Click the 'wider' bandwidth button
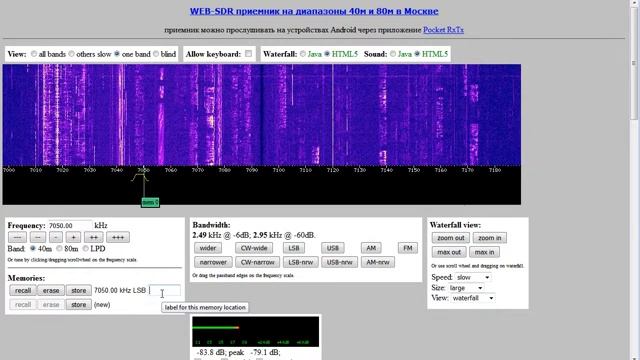The height and width of the screenshot is (360, 640). [x=208, y=248]
